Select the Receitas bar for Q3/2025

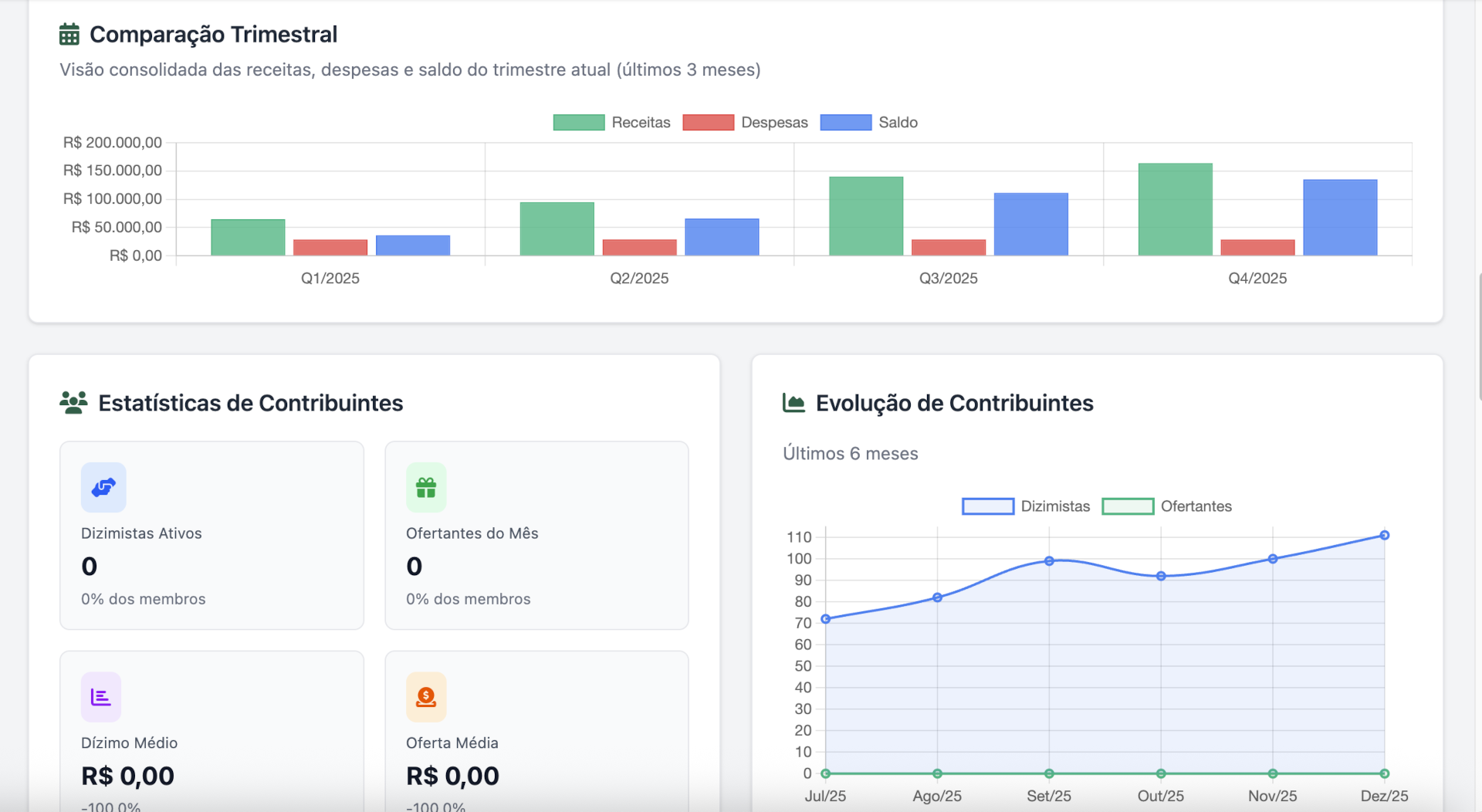[866, 215]
